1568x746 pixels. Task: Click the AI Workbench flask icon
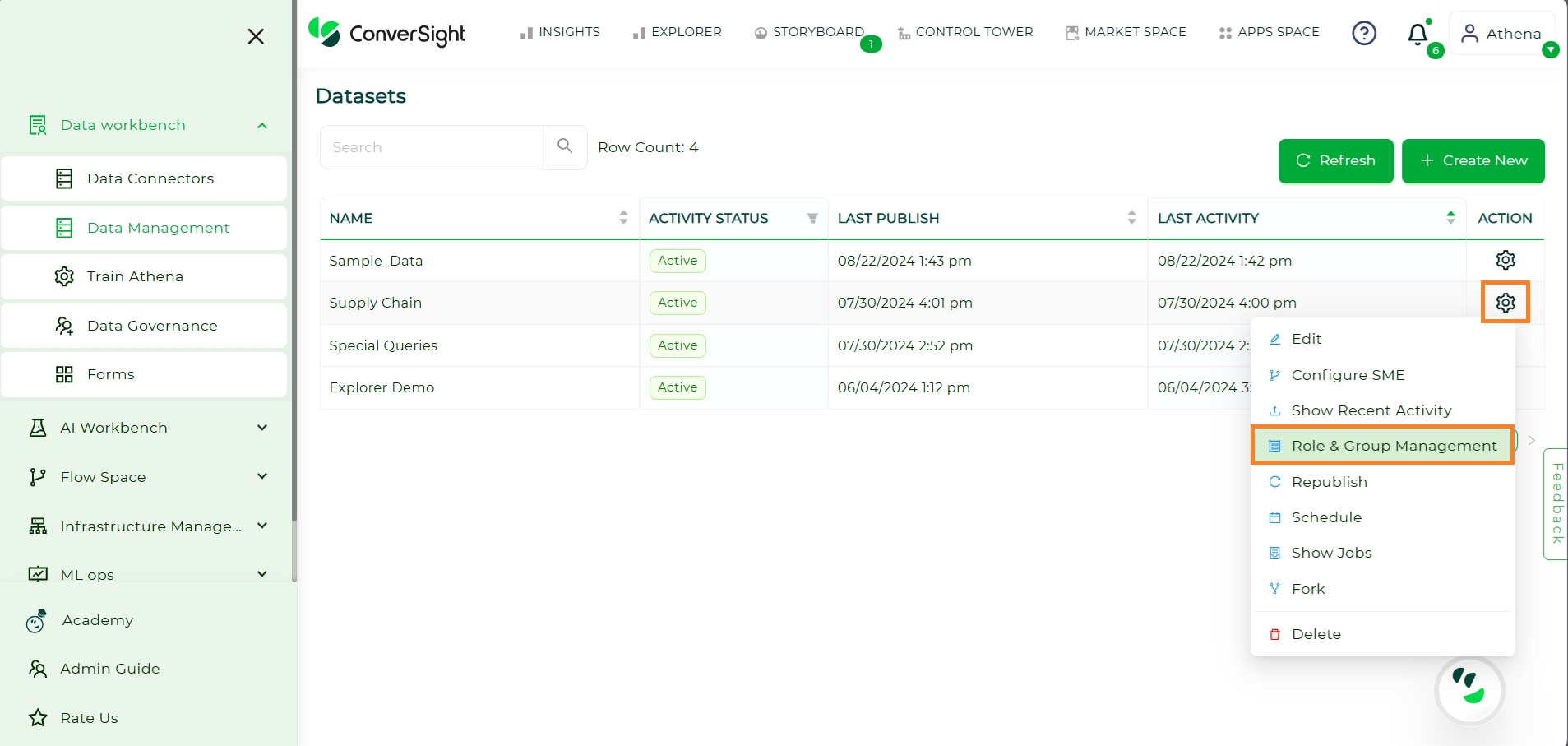38,428
